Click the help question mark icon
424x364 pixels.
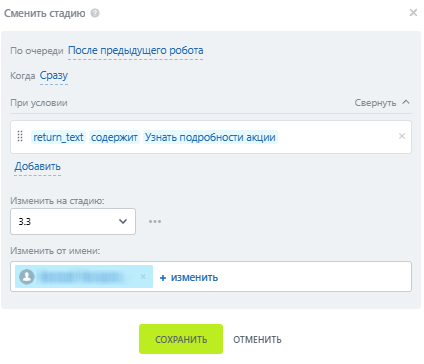point(95,13)
